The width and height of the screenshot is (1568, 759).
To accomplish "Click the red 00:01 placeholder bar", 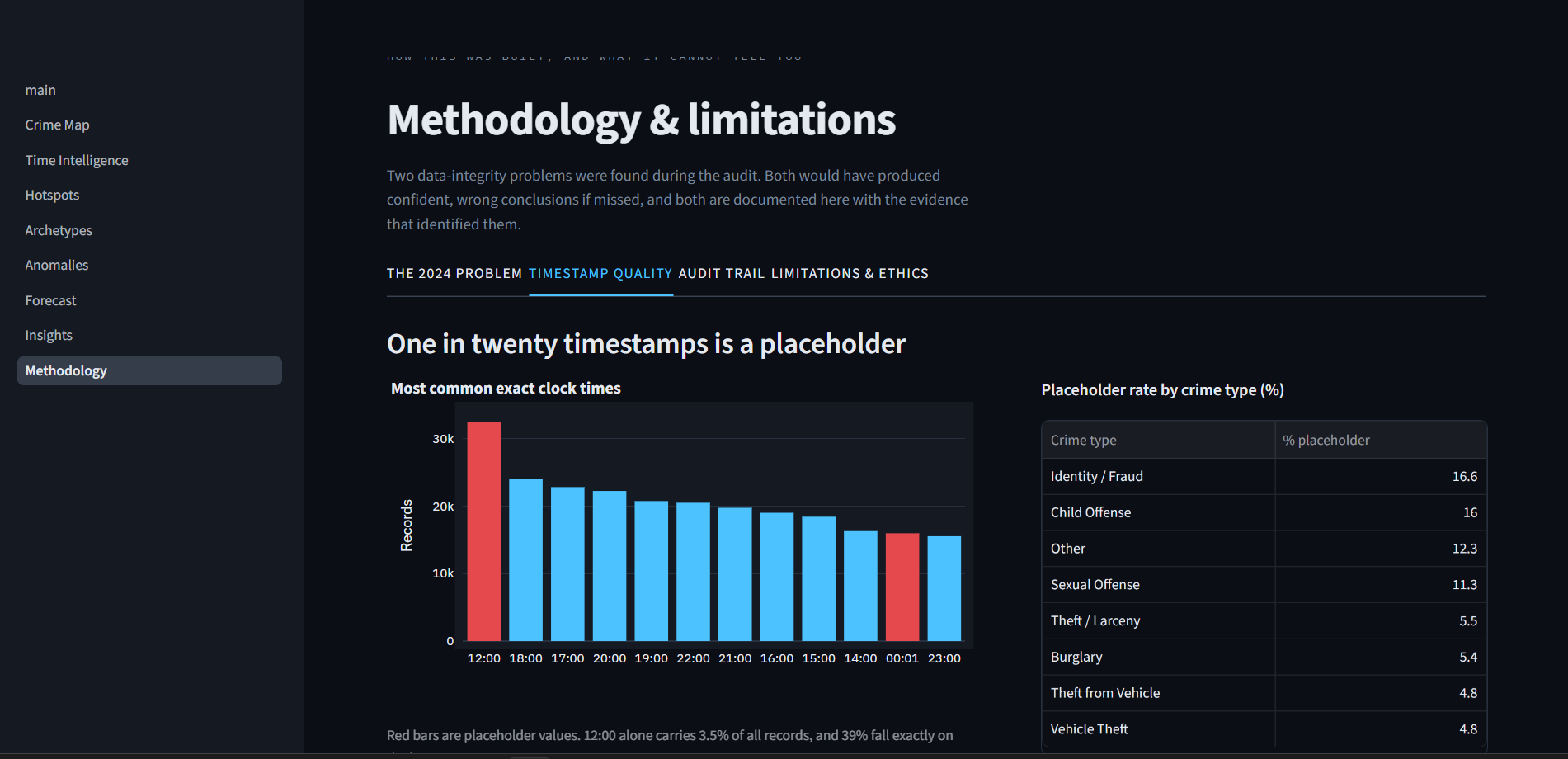I will coord(902,587).
